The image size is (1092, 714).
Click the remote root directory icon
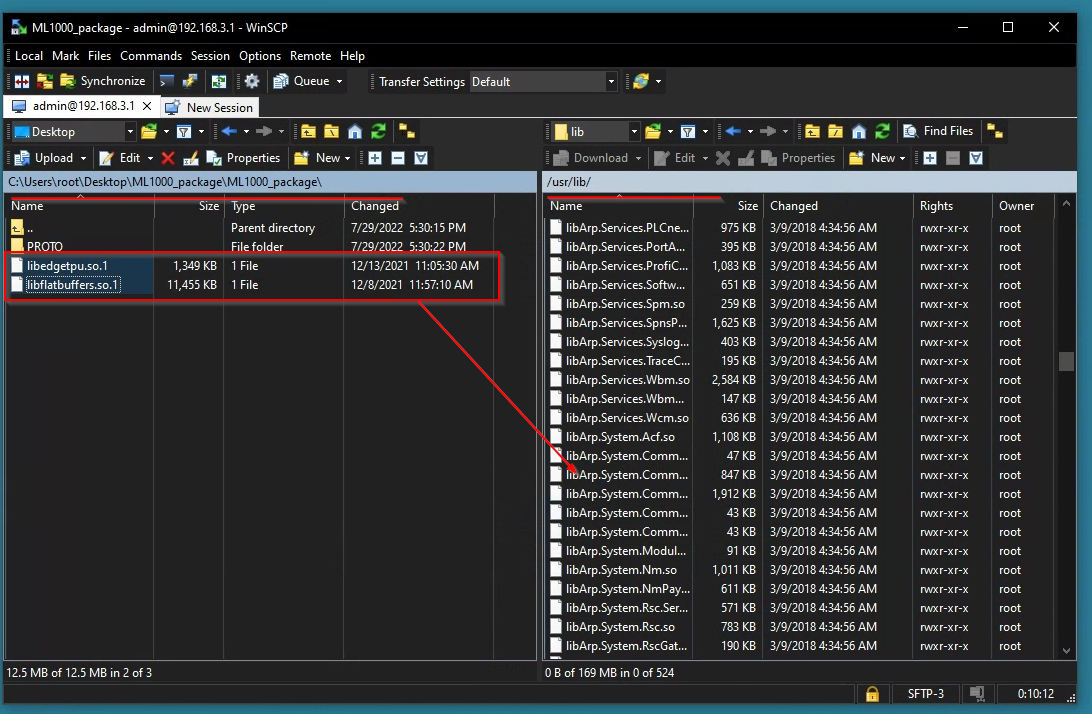coord(835,132)
